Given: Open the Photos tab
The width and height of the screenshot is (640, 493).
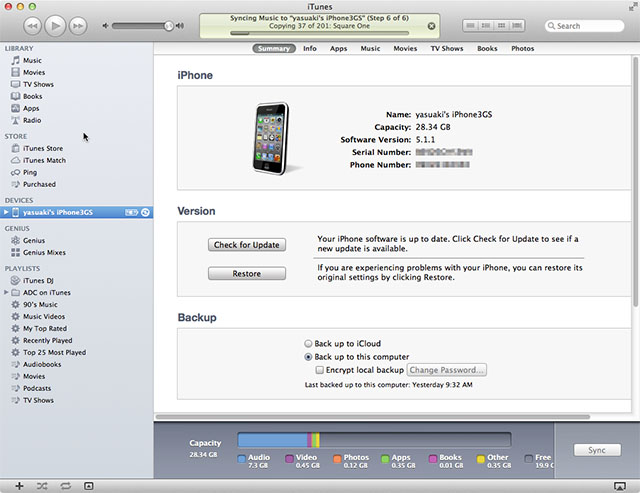Looking at the screenshot, I should pyautogui.click(x=522, y=48).
